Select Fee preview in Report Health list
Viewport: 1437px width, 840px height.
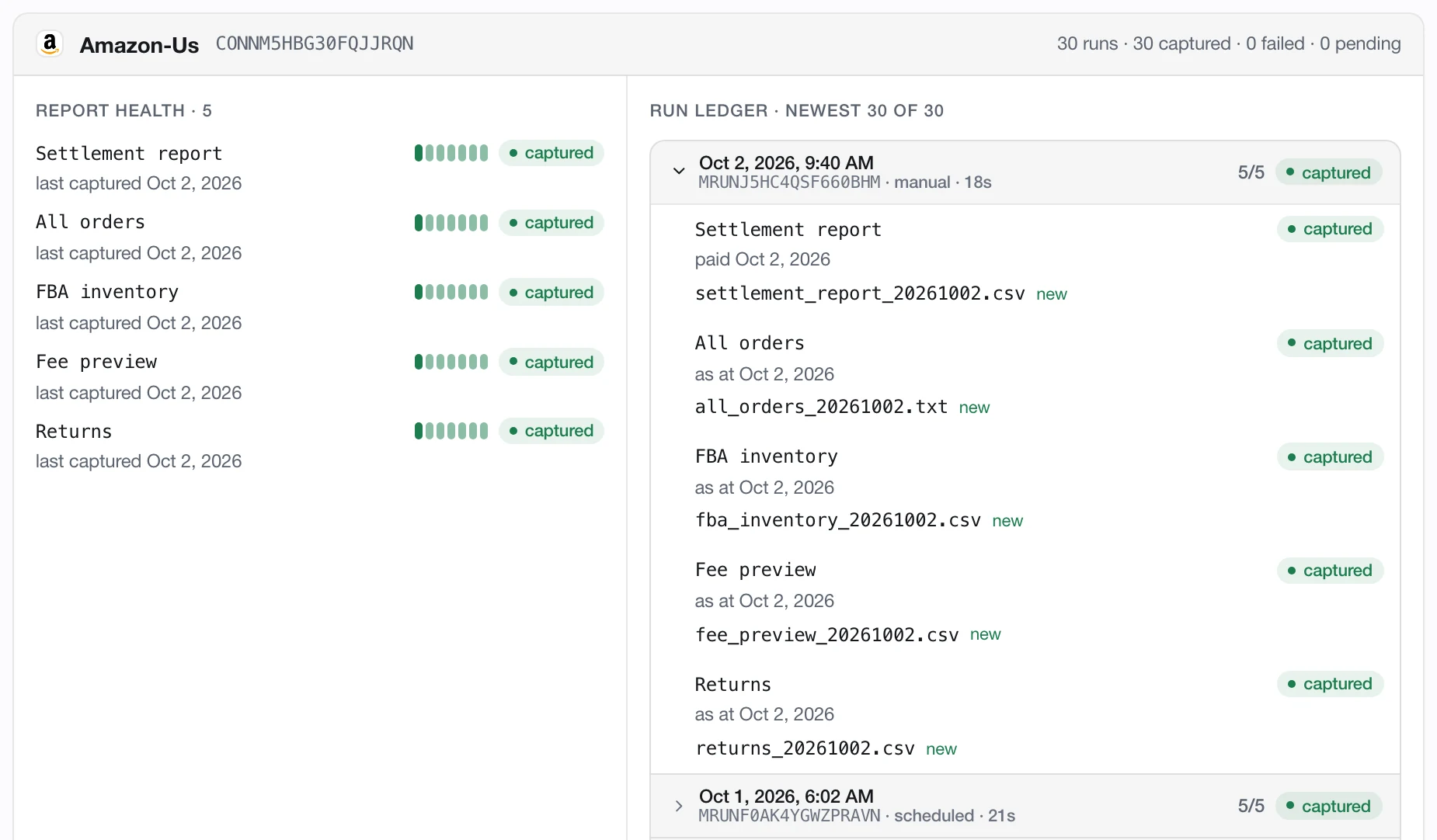tap(96, 362)
